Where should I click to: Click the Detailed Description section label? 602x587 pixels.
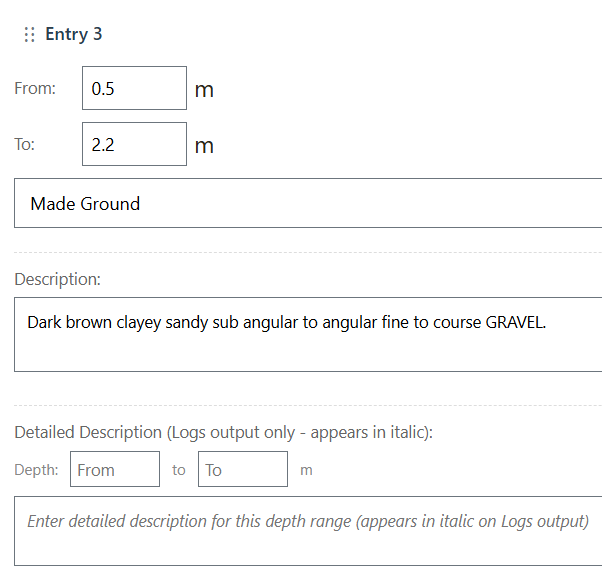(223, 432)
